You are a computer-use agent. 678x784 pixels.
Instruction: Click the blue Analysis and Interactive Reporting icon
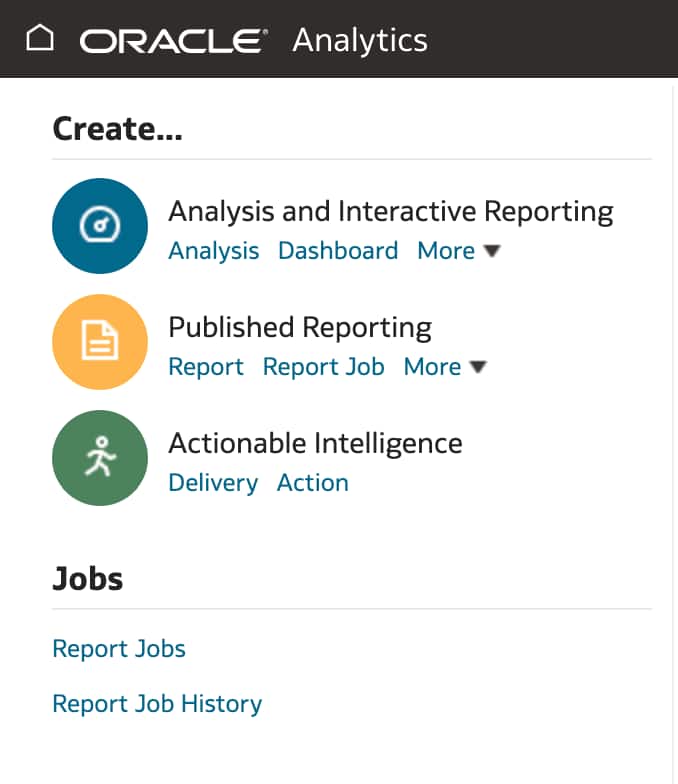(x=100, y=226)
